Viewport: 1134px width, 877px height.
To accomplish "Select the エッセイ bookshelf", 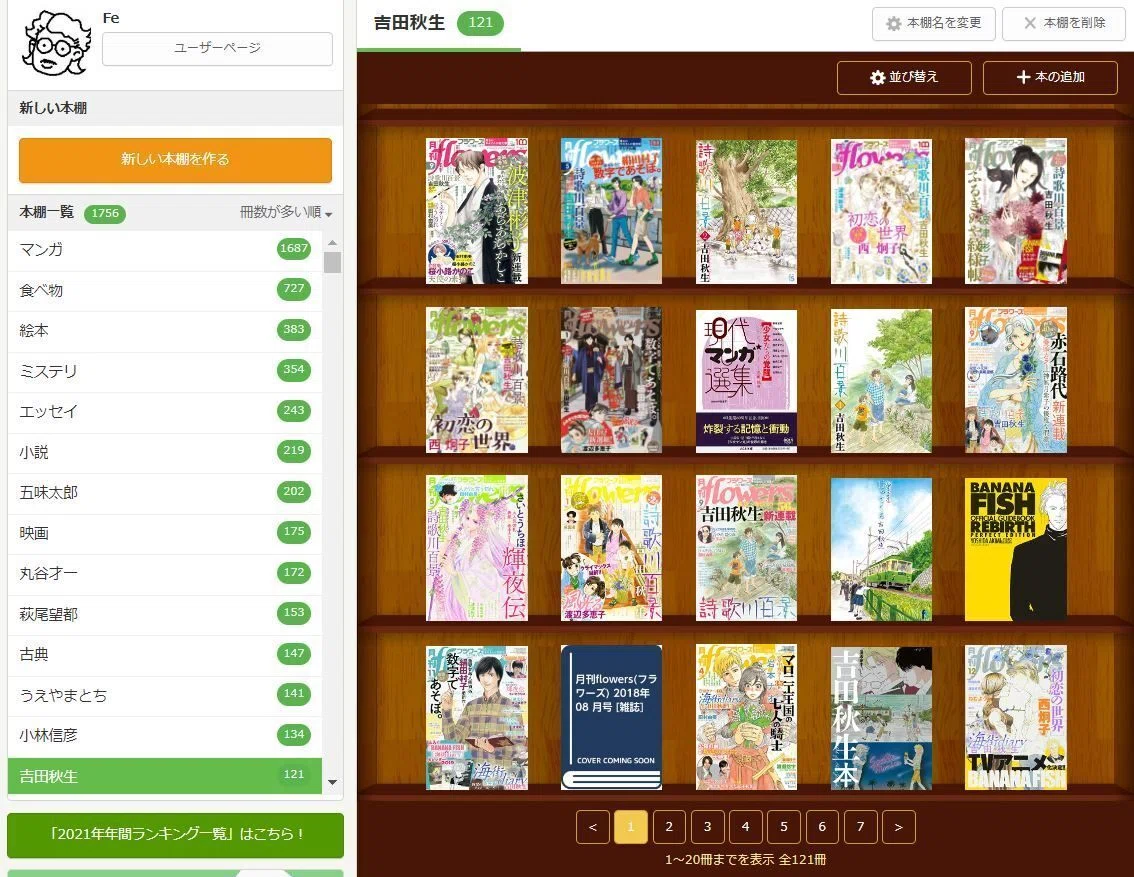I will (165, 412).
